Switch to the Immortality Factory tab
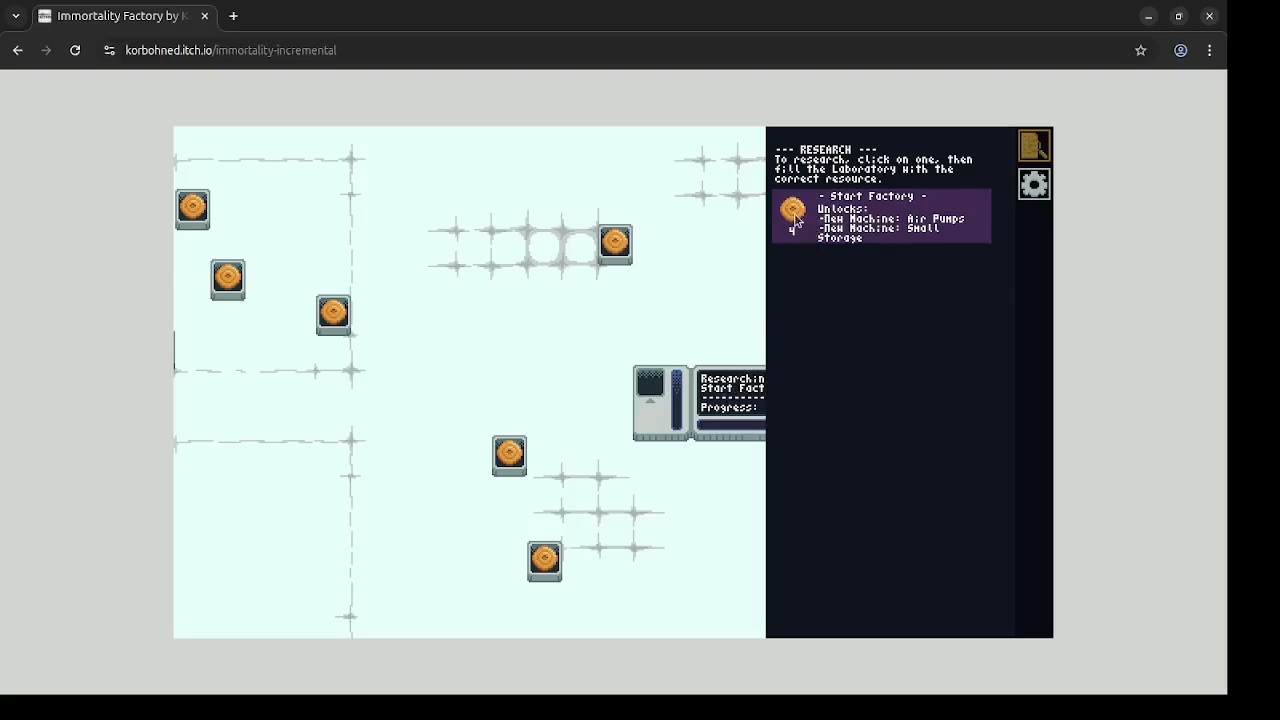 pyautogui.click(x=120, y=16)
